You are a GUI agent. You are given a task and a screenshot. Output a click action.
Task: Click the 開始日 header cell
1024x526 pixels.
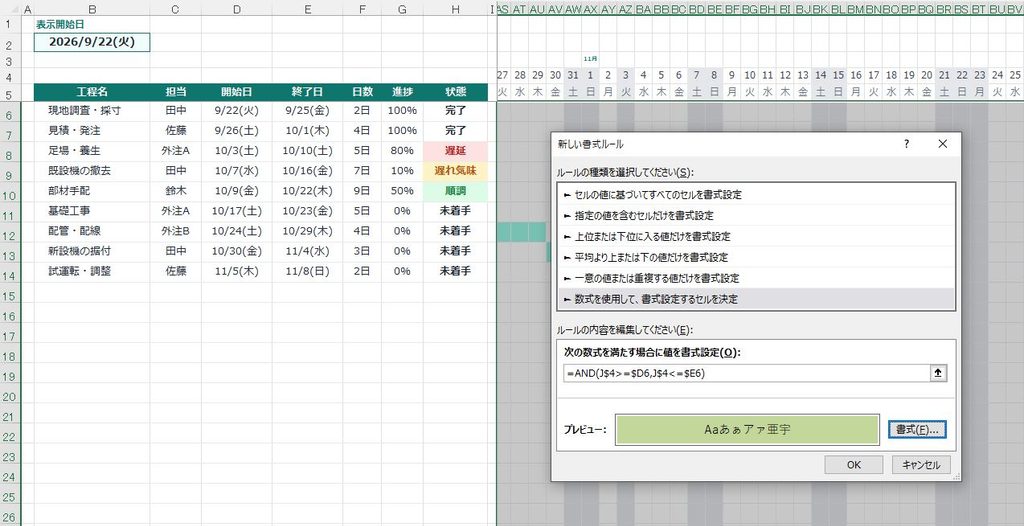(236, 91)
